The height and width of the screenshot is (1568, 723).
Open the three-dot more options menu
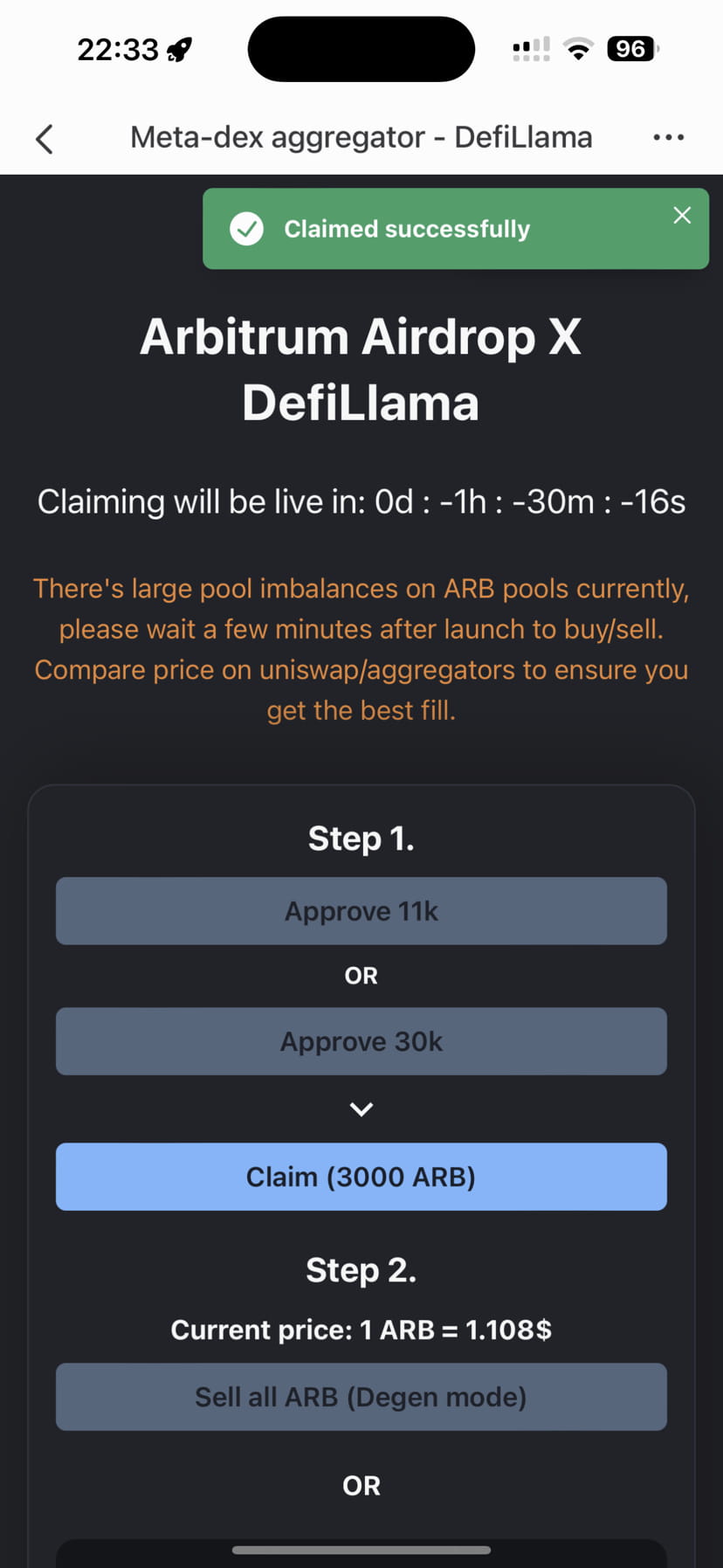click(668, 137)
